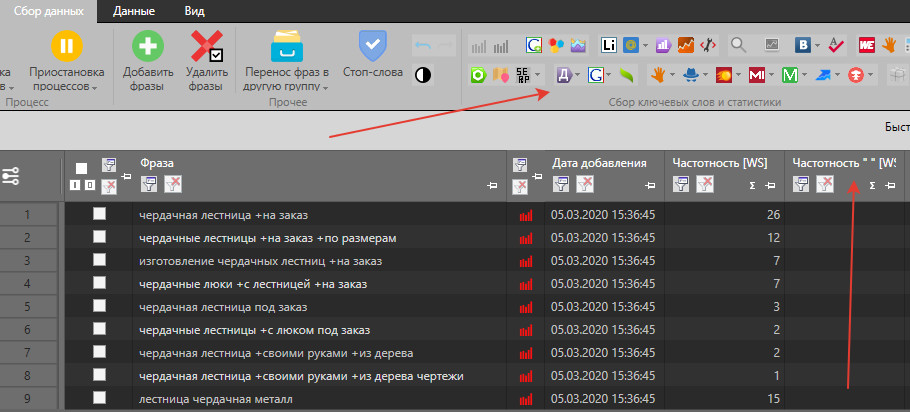
Task: Tick checkbox for чердачные люки +с лестницей row
Action: pyautogui.click(x=99, y=283)
